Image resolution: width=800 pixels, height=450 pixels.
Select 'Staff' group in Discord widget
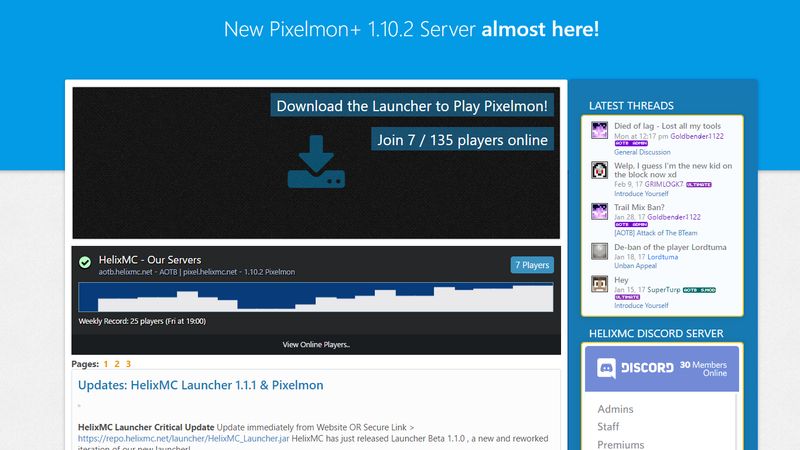[608, 426]
